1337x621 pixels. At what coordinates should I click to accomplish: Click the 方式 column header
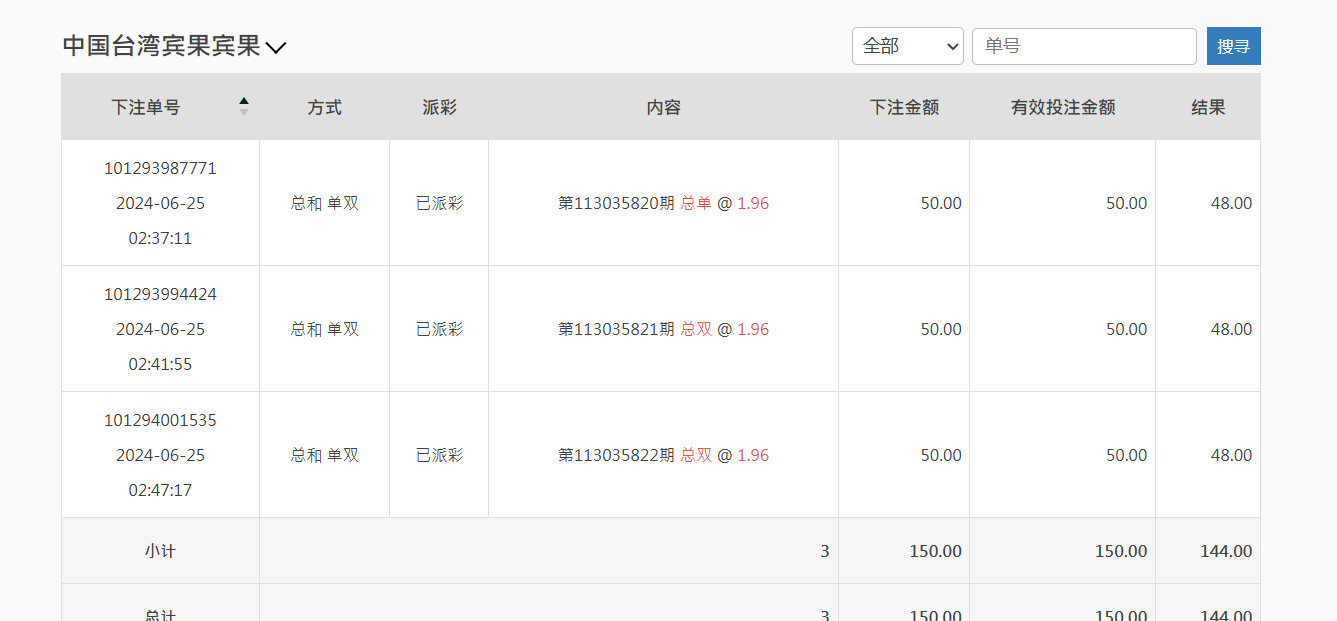(x=324, y=107)
